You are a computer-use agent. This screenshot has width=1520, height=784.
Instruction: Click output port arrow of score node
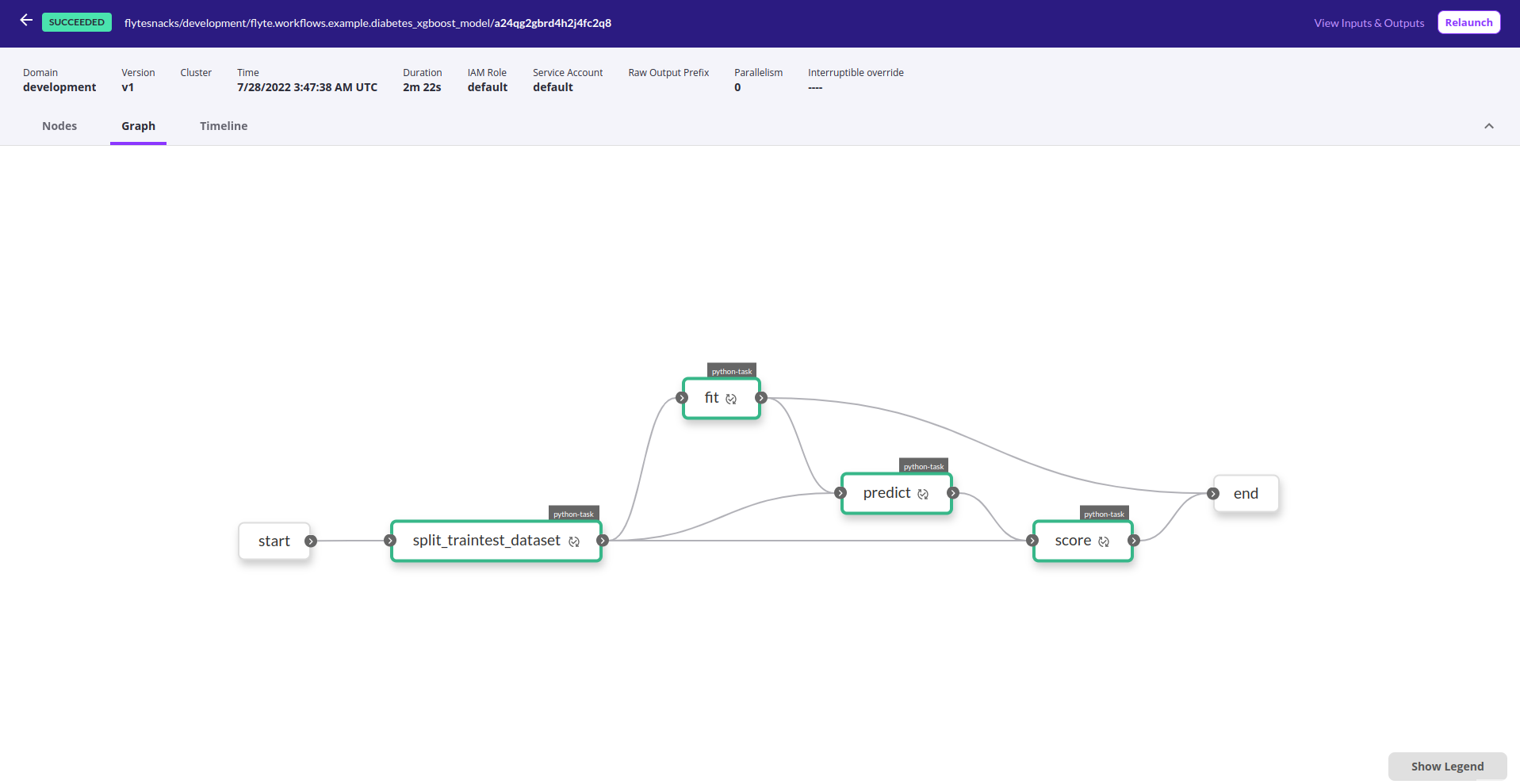click(x=1134, y=541)
